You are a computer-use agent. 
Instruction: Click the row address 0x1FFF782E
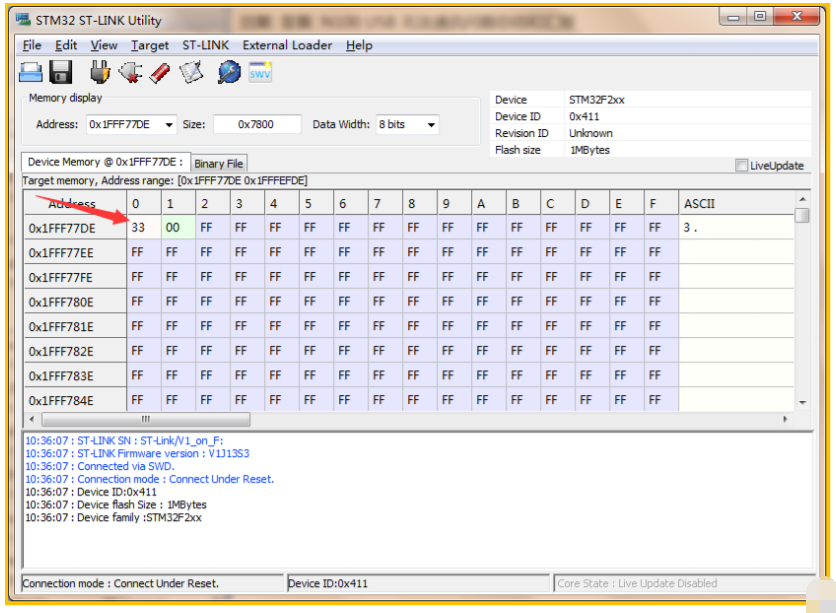[x=75, y=351]
